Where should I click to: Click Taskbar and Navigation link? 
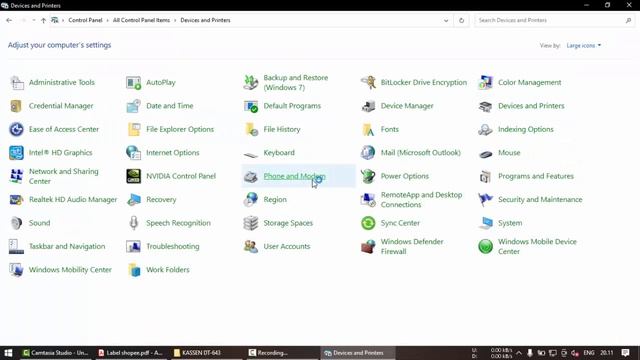coord(67,246)
